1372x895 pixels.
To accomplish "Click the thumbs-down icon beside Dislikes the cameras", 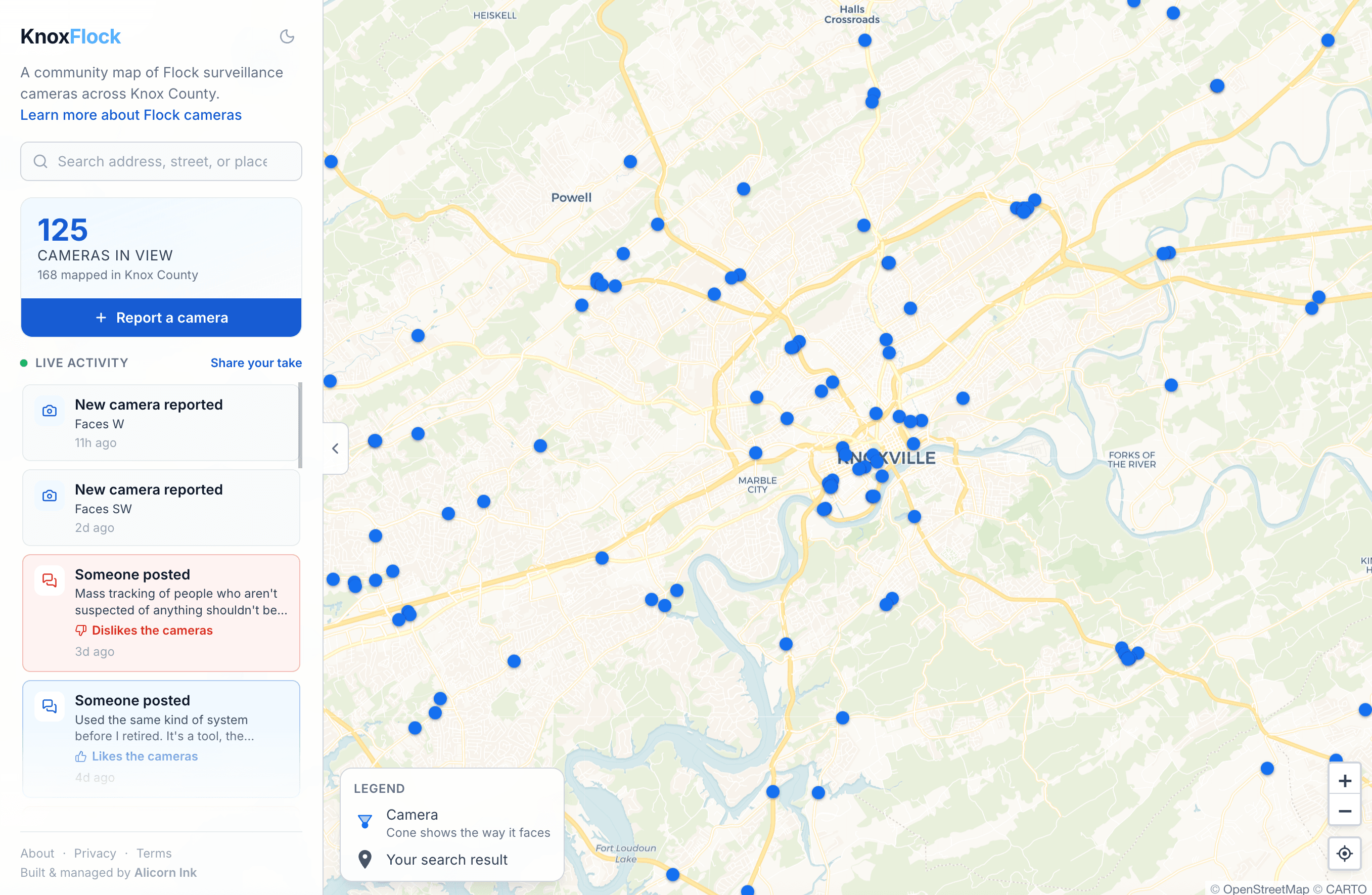I will [x=81, y=631].
